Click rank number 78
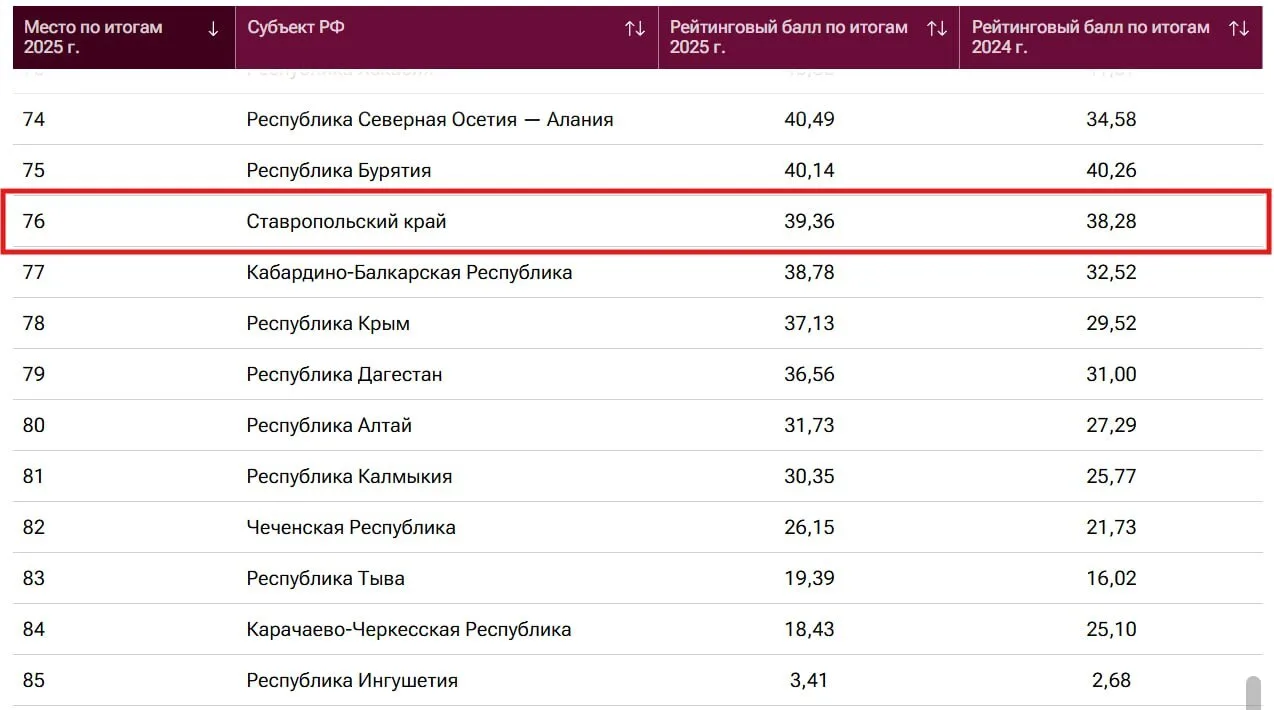 coord(34,323)
